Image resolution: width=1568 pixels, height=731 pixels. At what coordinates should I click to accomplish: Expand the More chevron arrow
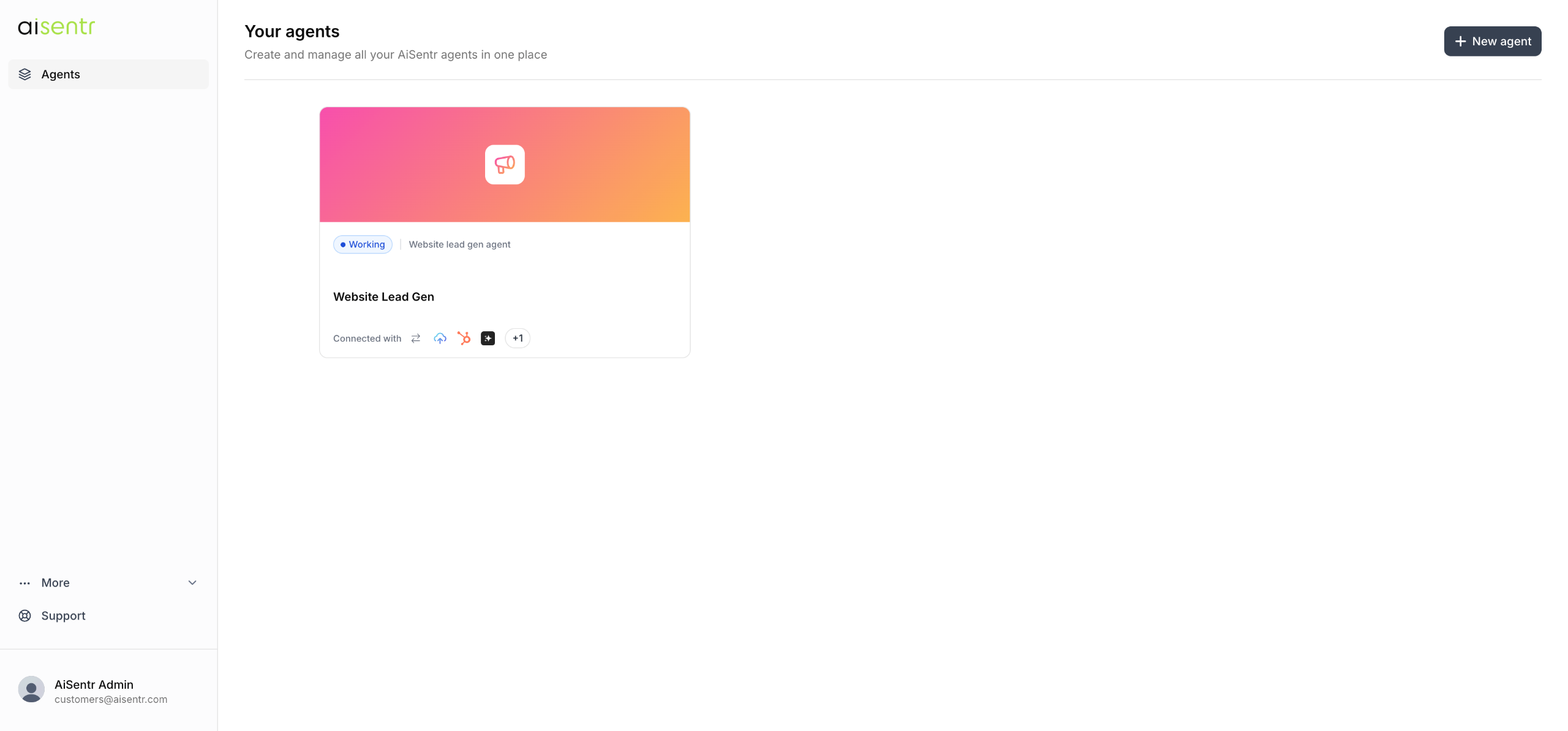click(x=192, y=582)
